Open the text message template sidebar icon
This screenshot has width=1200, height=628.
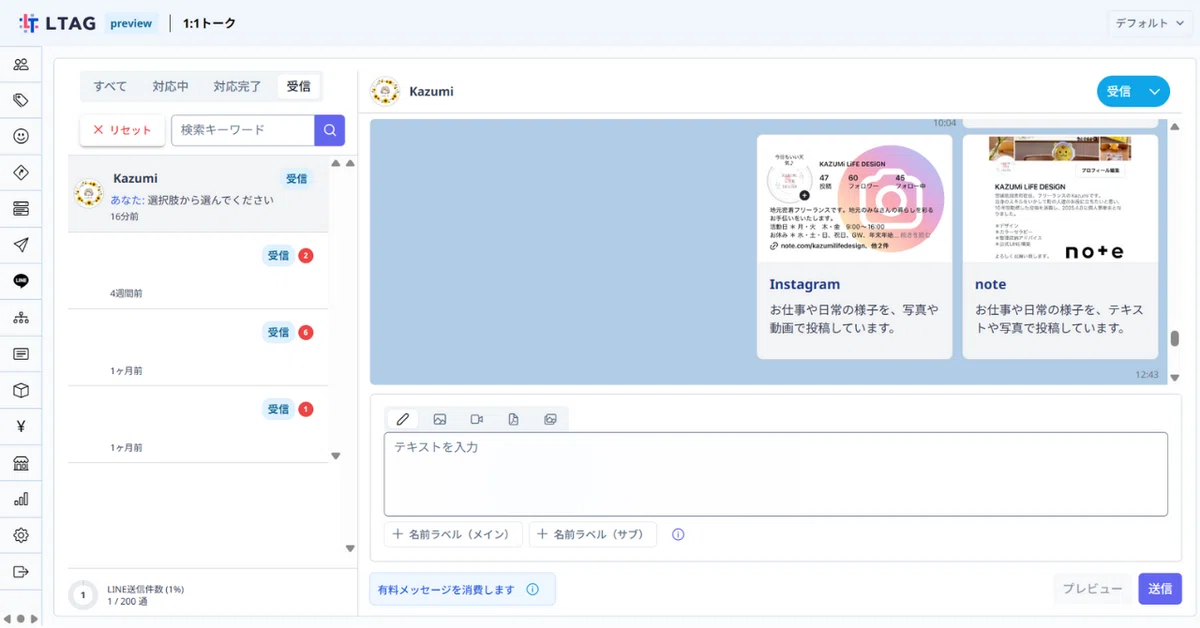tap(21, 354)
